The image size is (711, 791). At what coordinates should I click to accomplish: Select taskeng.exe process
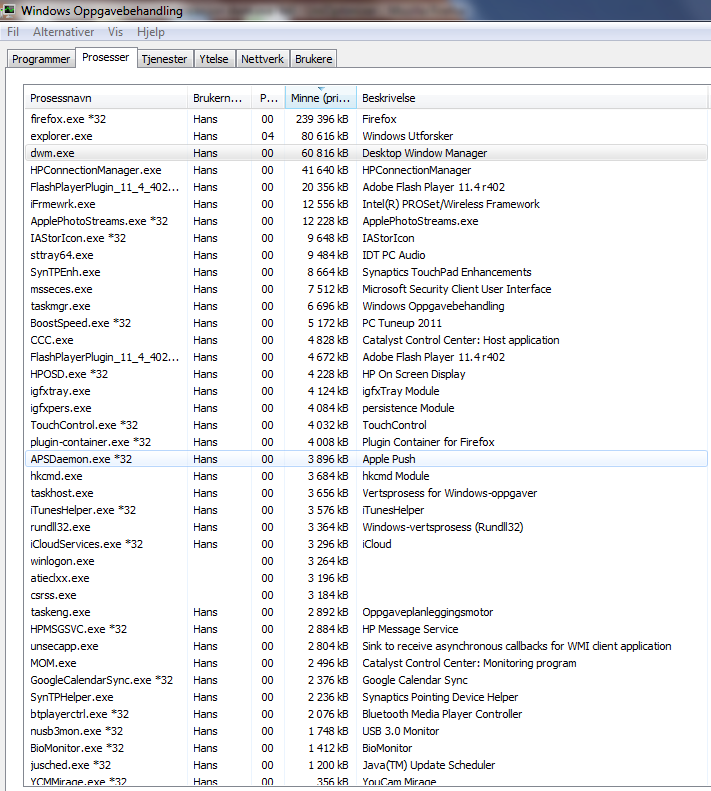click(366, 612)
